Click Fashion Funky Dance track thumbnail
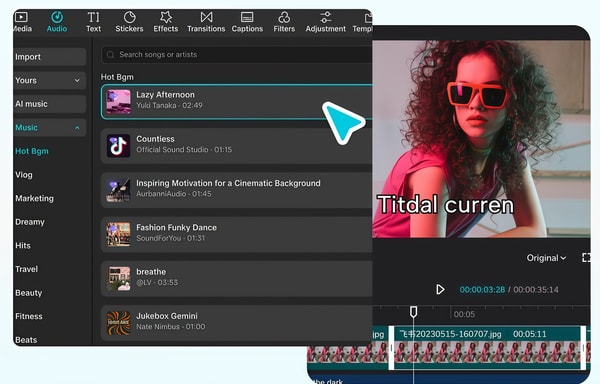Screen dimensions: 600x384 118,234
